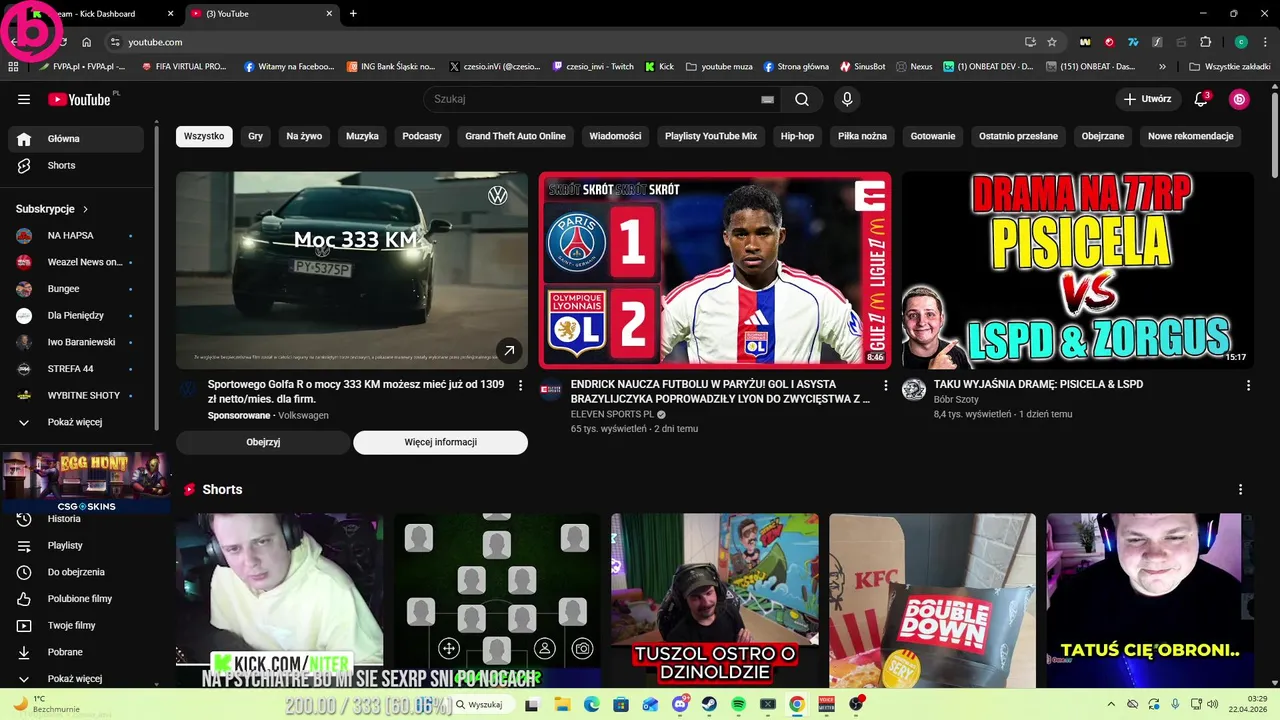Open the YouTube account avatar menu
Image resolution: width=1280 pixels, height=720 pixels.
point(1239,99)
